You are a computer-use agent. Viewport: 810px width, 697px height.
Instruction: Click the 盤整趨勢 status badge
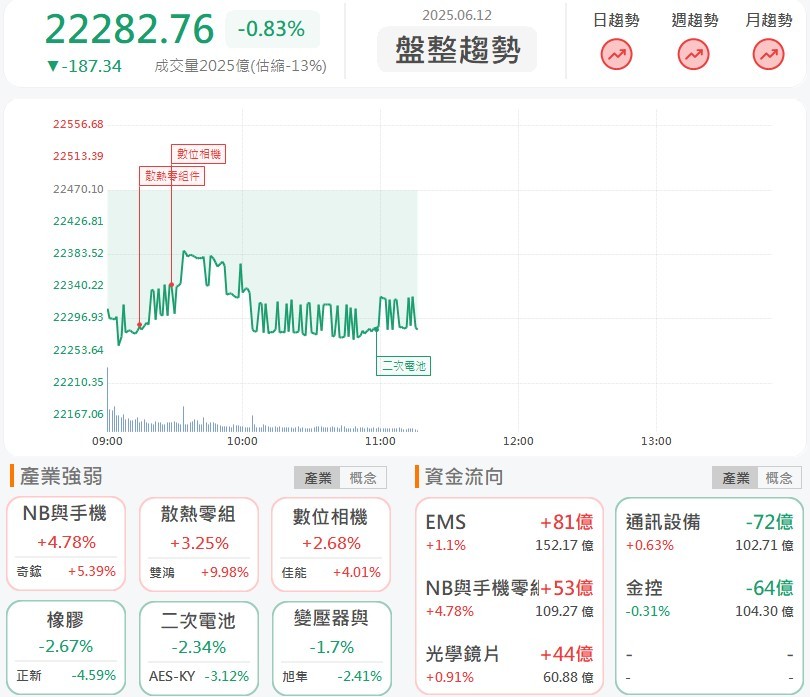click(x=457, y=50)
